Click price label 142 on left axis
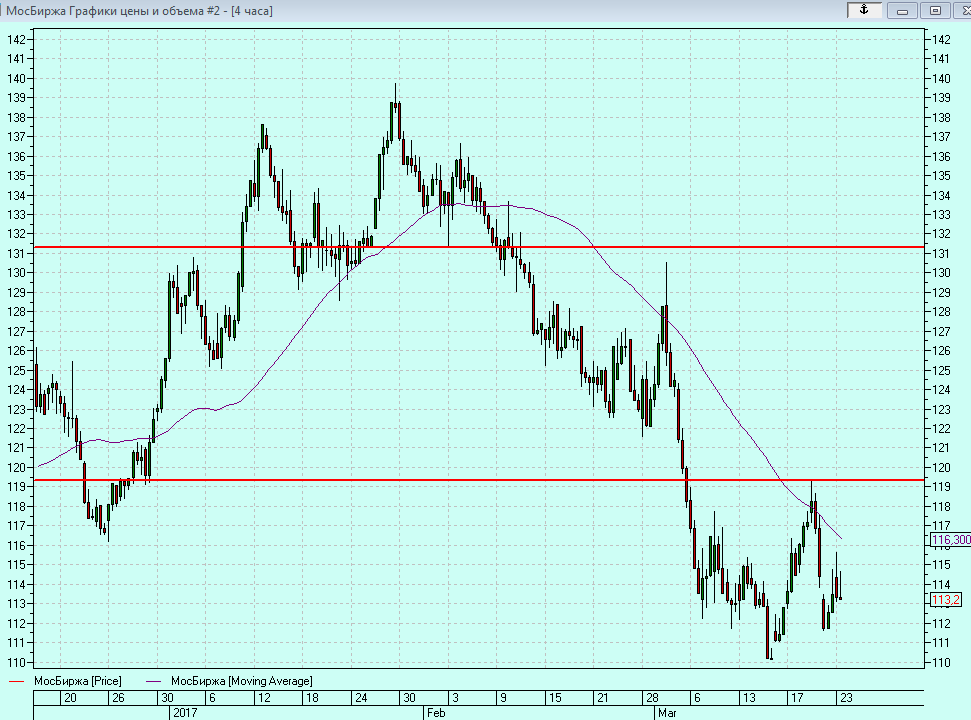The height and width of the screenshot is (720, 971). pyautogui.click(x=16, y=40)
